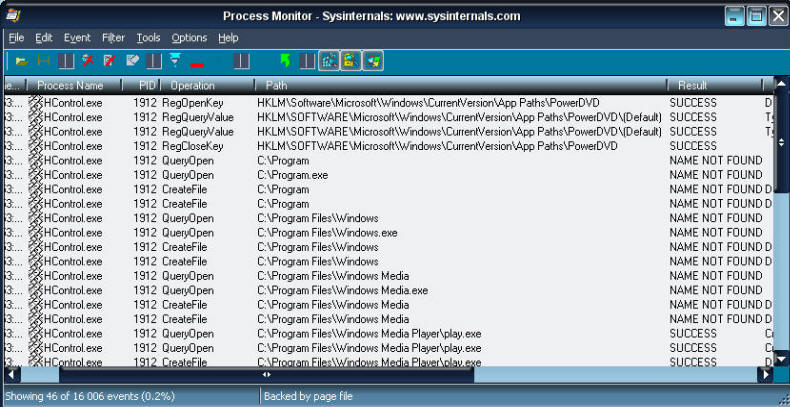Screen dimensions: 790x407
Task: Click the Open file folder toolbar icon
Action: click(x=21, y=62)
